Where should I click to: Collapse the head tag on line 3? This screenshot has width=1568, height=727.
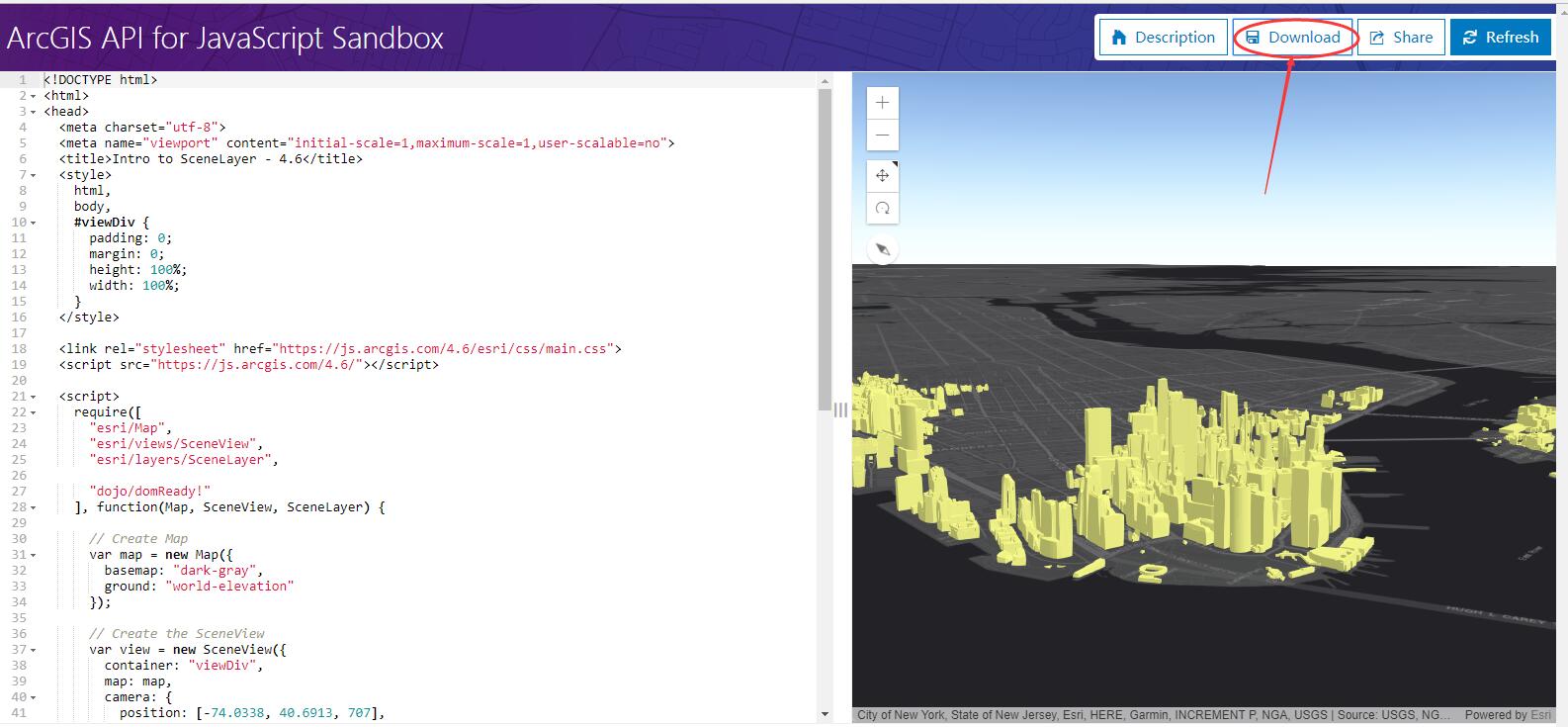[x=33, y=112]
